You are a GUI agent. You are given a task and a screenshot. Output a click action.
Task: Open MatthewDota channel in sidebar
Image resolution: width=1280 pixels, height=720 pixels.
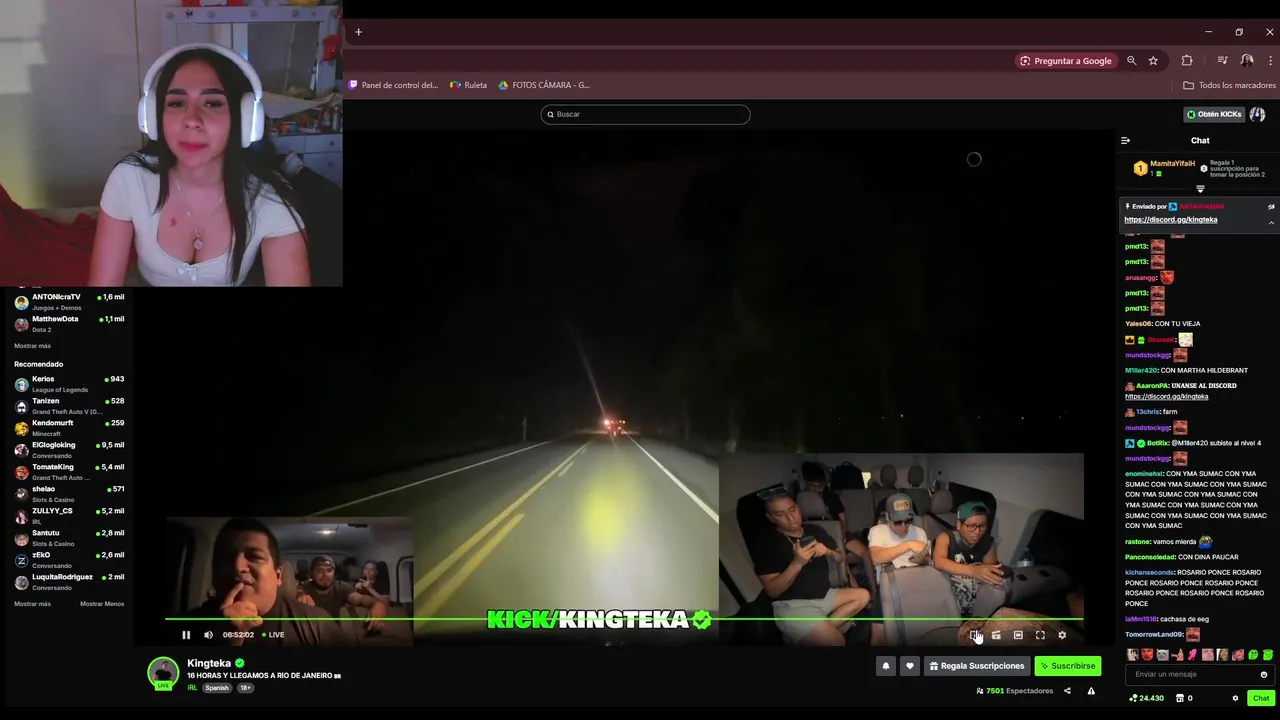[69, 323]
